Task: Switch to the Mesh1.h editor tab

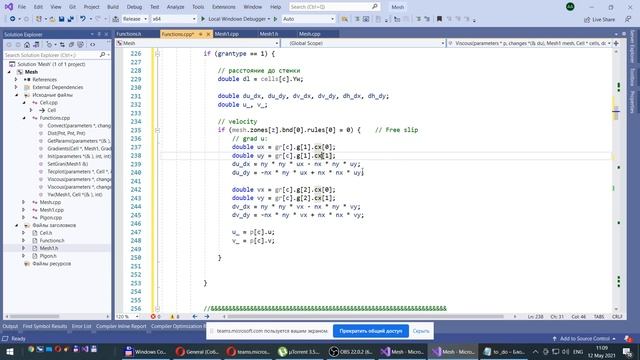Action: (x=269, y=34)
